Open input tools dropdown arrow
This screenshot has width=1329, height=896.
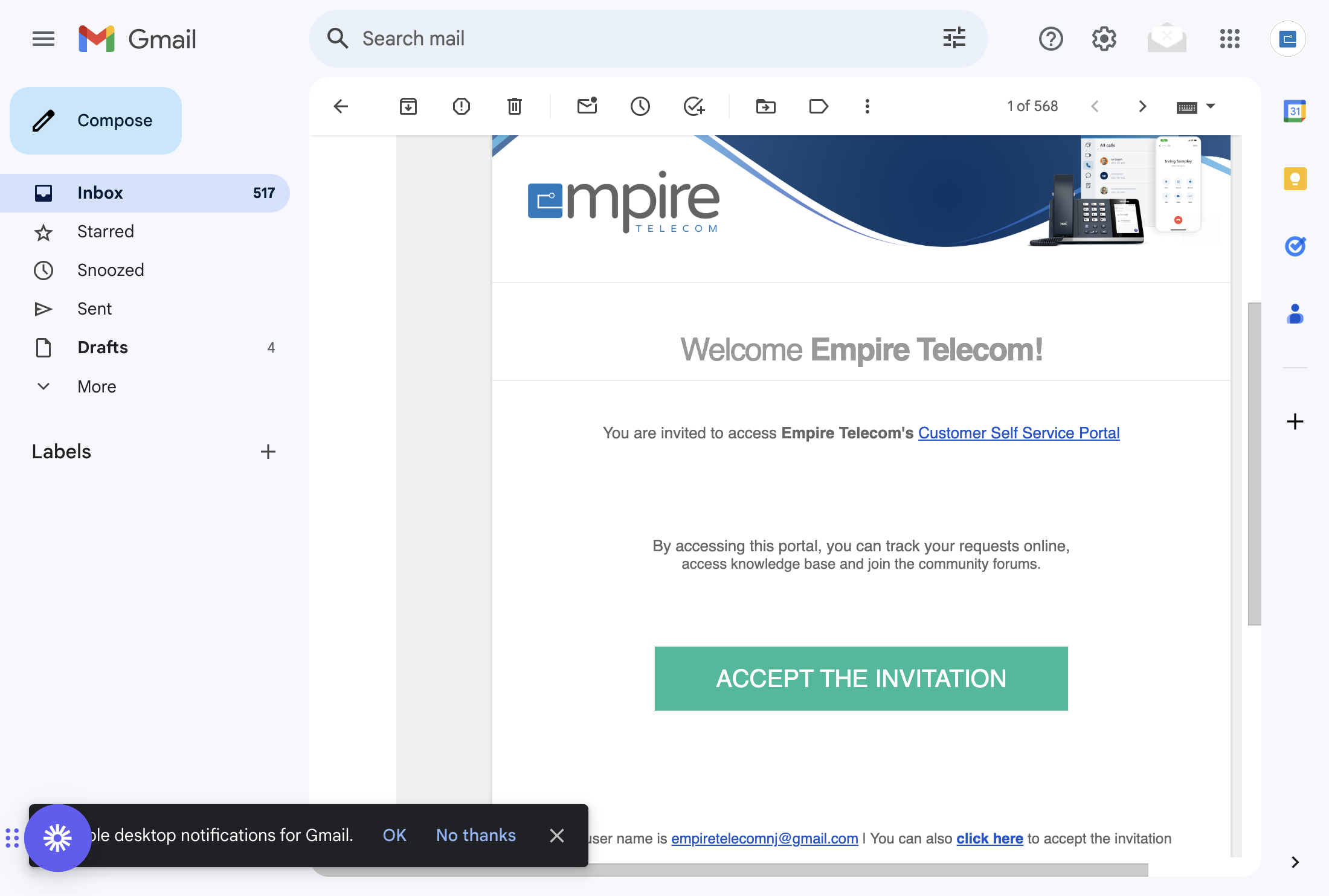pos(1211,106)
